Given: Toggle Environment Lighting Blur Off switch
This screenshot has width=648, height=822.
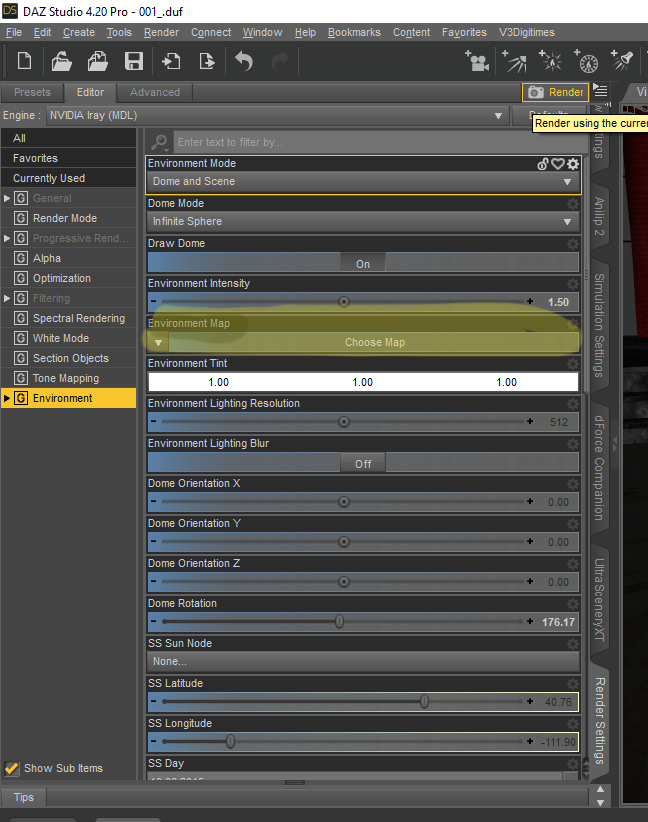Looking at the screenshot, I should [363, 464].
